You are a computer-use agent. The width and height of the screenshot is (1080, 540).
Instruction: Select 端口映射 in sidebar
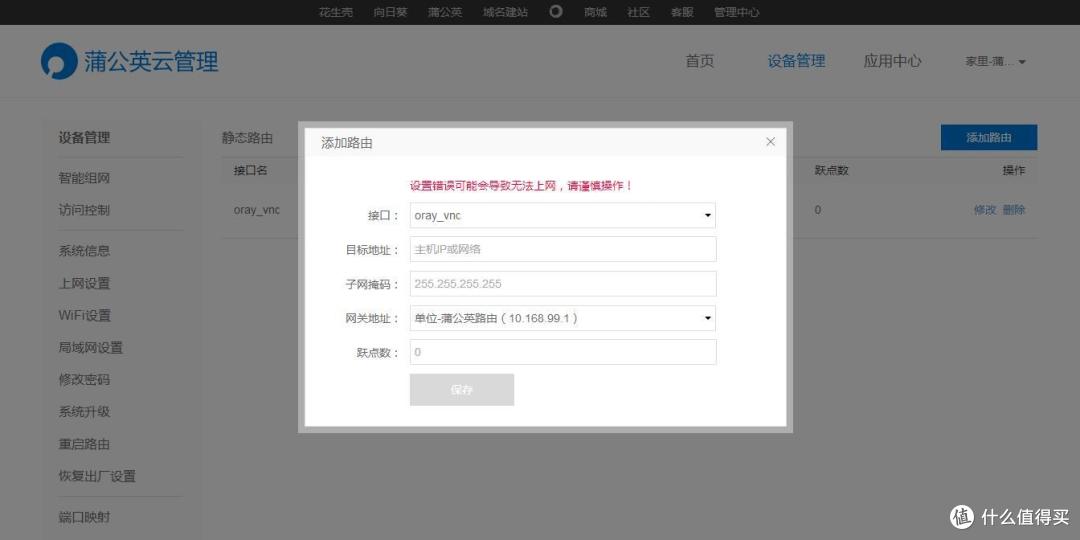84,517
